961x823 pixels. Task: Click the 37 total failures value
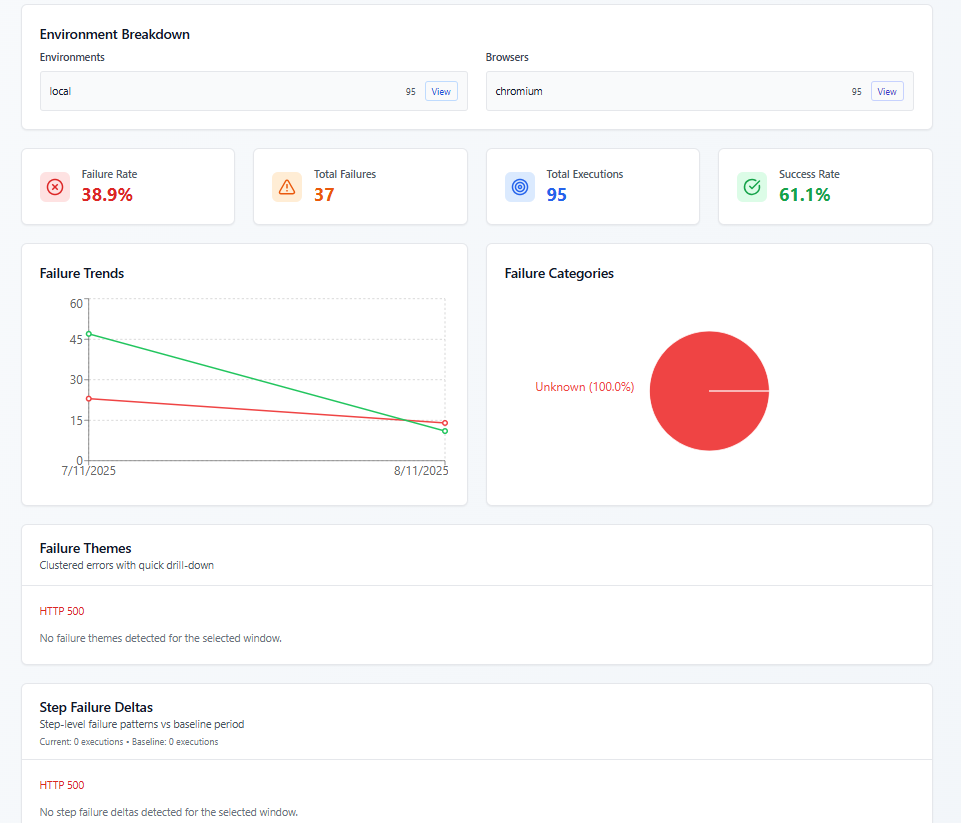tap(324, 195)
